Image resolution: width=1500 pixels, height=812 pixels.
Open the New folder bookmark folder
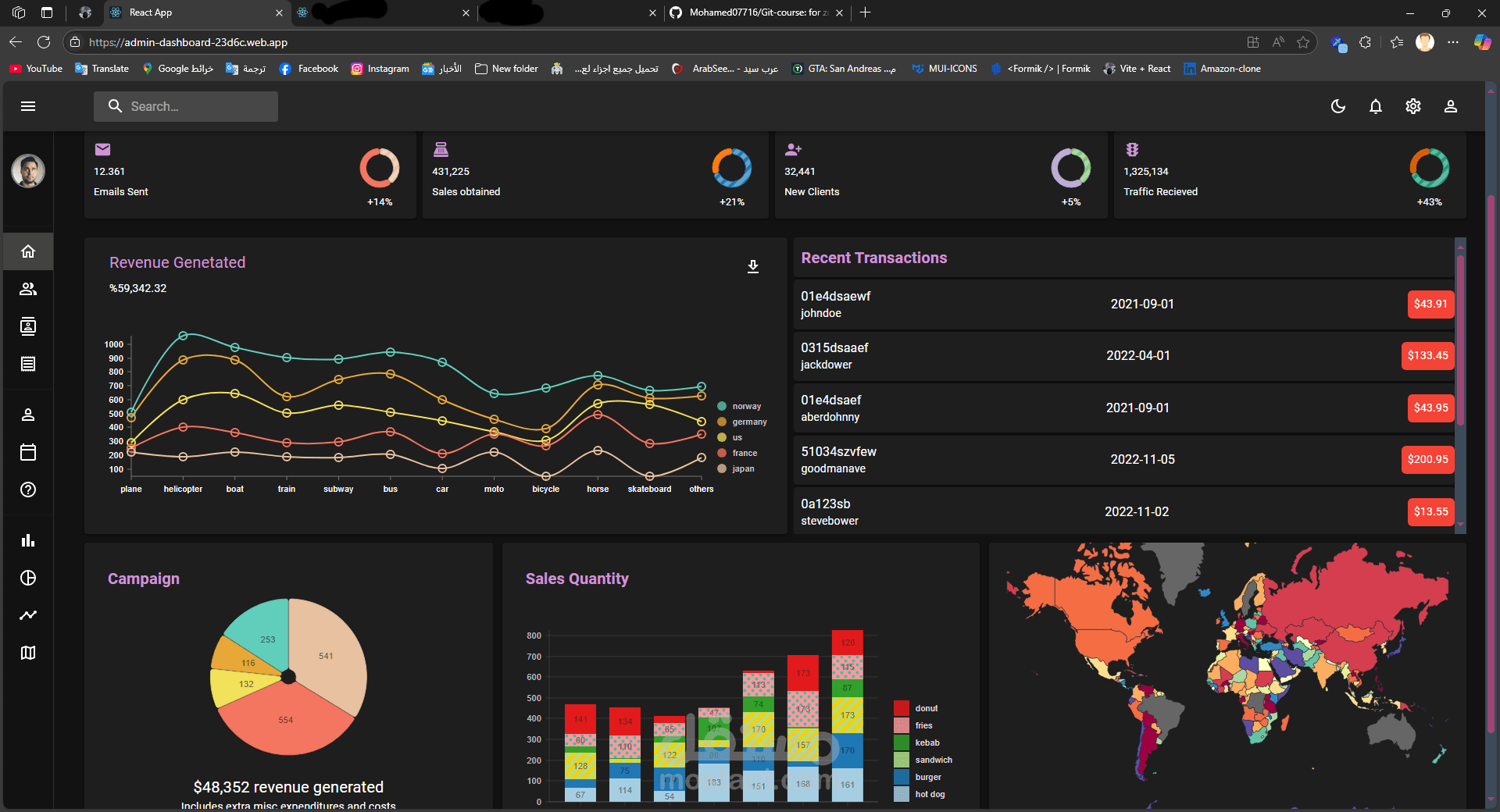point(507,69)
